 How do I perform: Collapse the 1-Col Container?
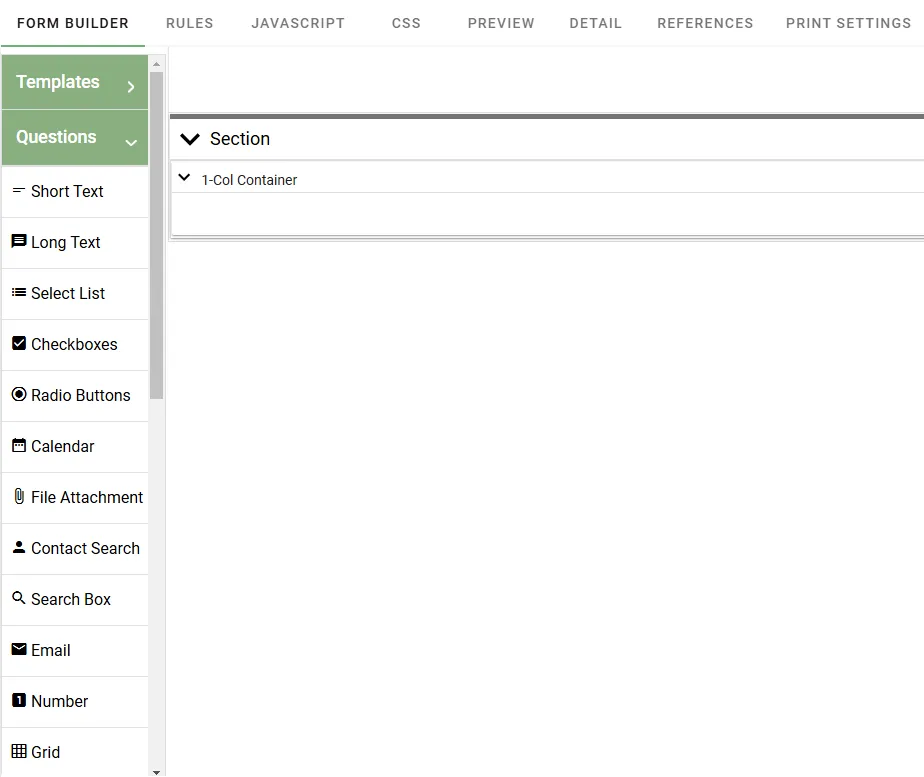pyautogui.click(x=184, y=178)
